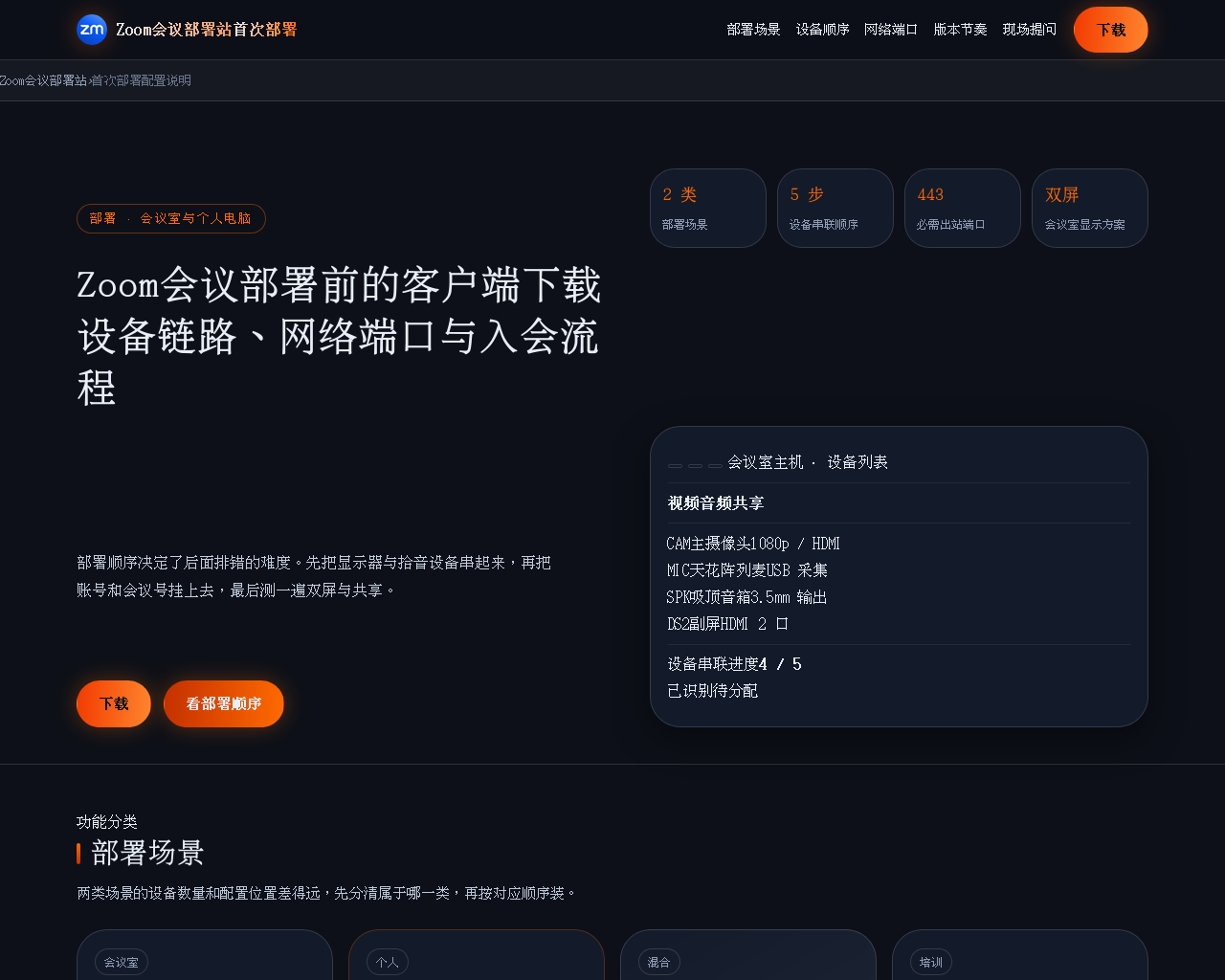
Task: Click the header site title Zoom会议部署站首次部署
Action: [207, 30]
